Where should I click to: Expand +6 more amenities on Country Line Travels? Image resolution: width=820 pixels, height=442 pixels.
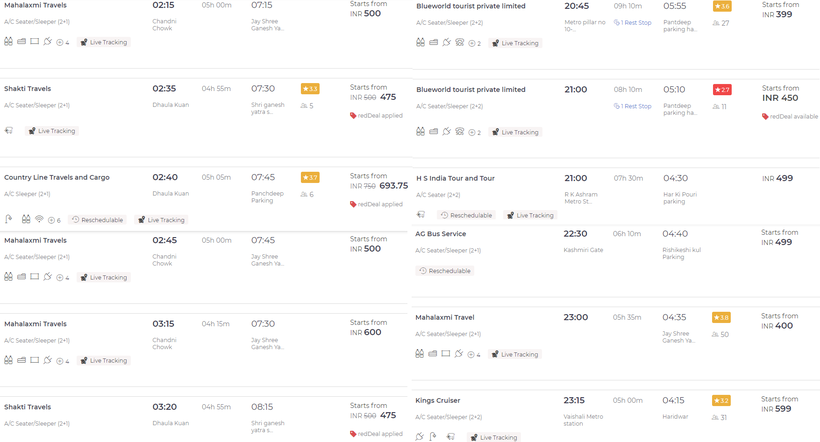pyautogui.click(x=55, y=220)
